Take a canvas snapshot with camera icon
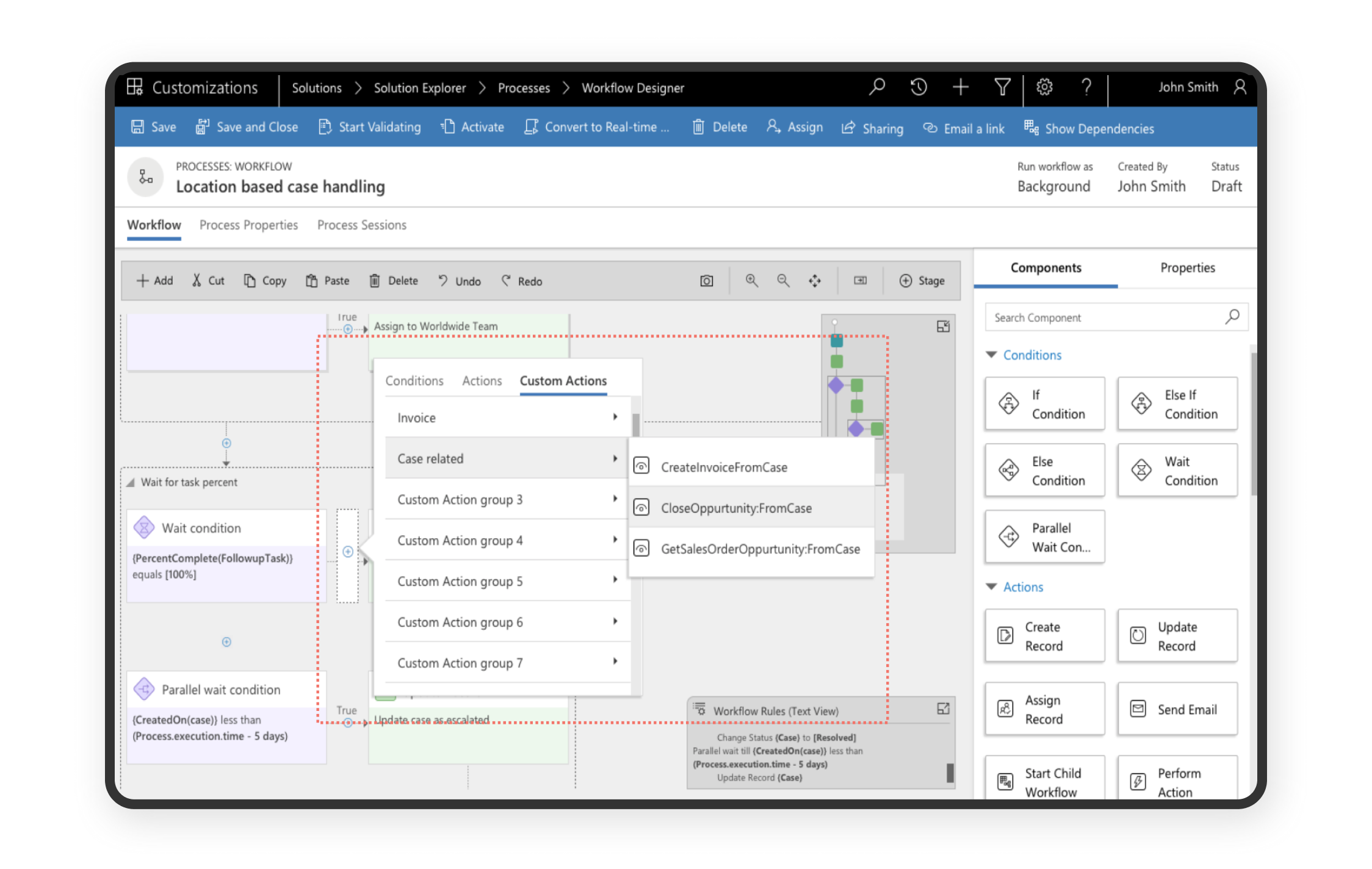 point(706,281)
